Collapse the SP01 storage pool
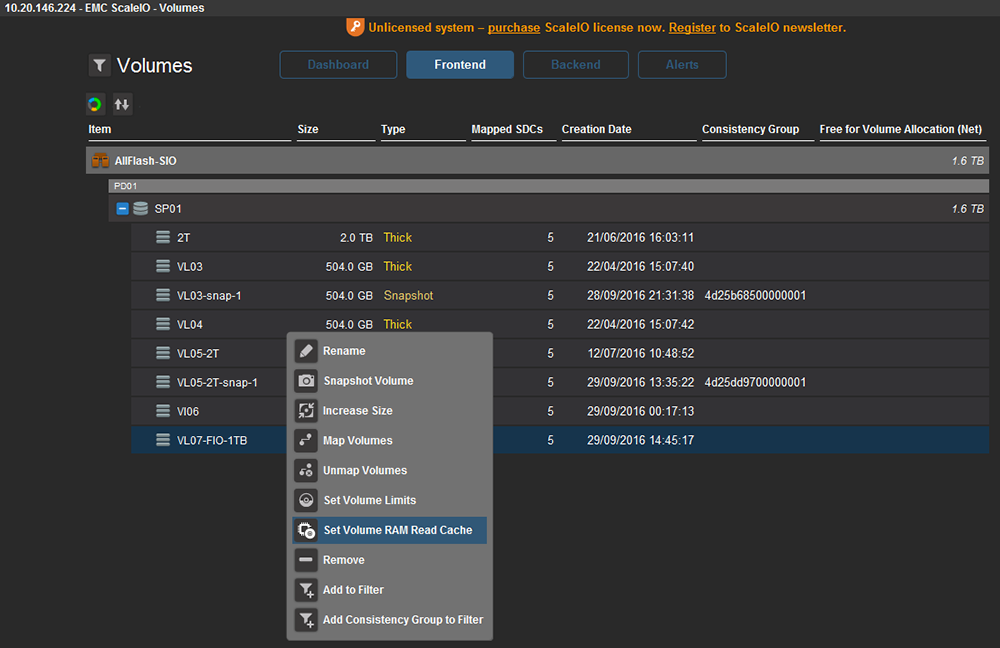1000x648 pixels. pos(122,209)
